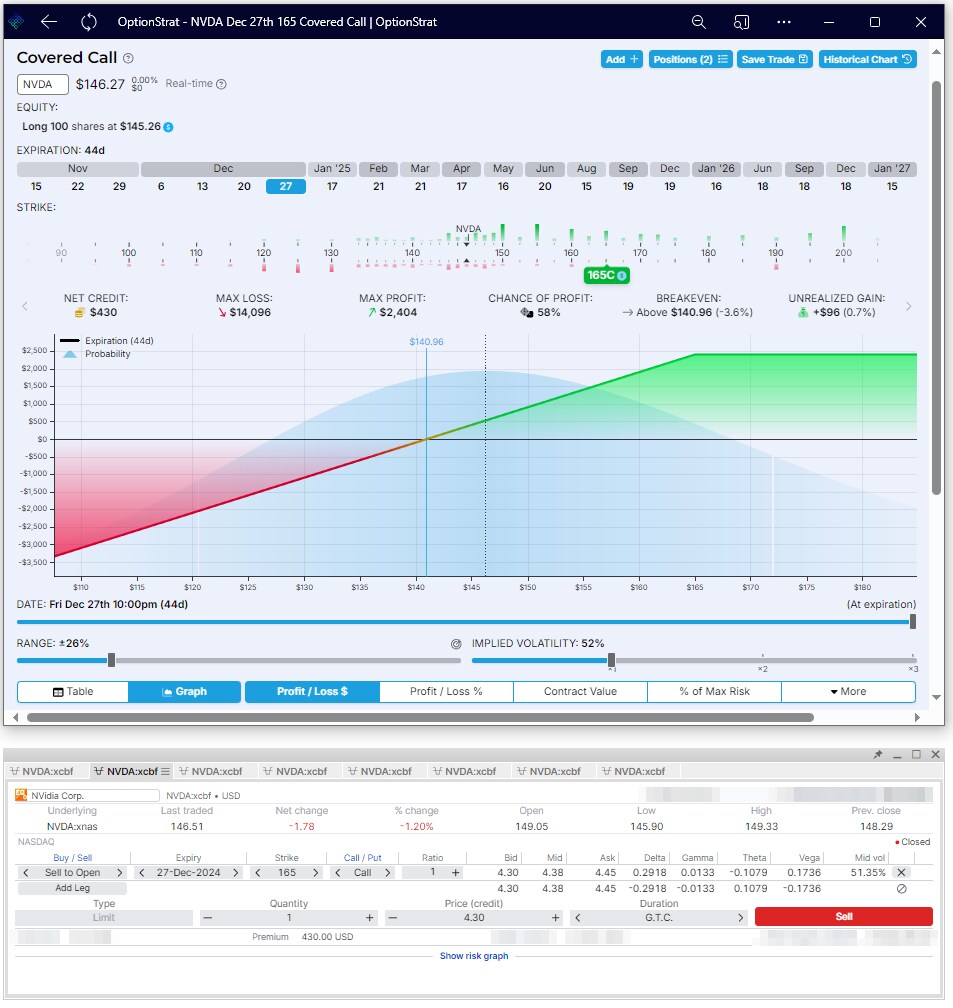Pick the Jun 20 expiration
This screenshot has height=1008, width=953.
[x=545, y=186]
